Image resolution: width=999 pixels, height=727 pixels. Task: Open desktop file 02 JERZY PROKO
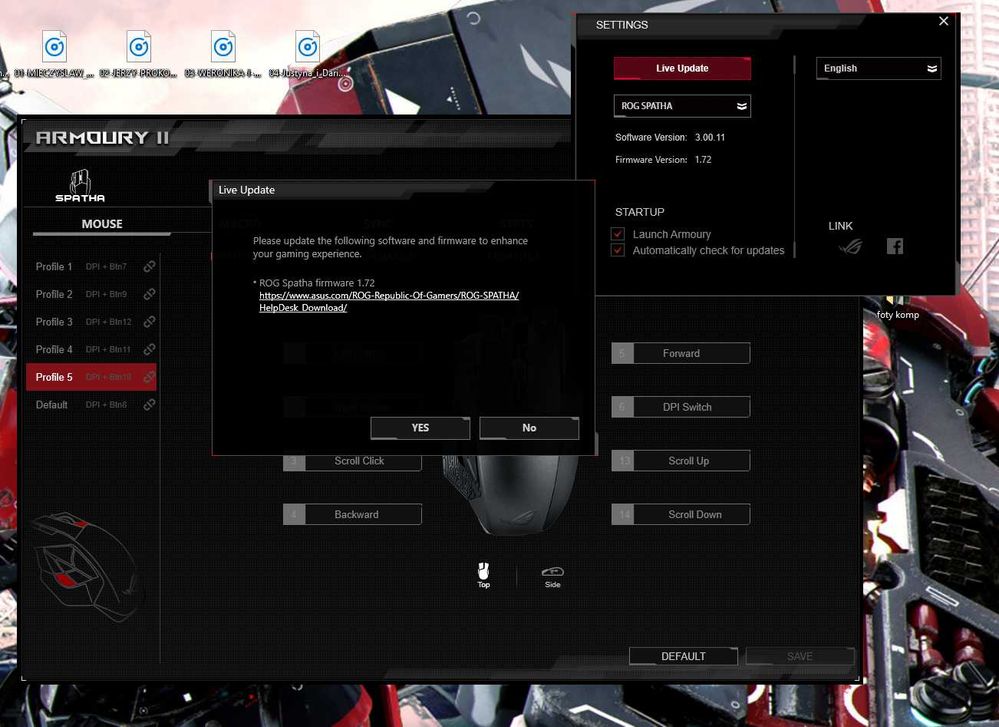138,54
